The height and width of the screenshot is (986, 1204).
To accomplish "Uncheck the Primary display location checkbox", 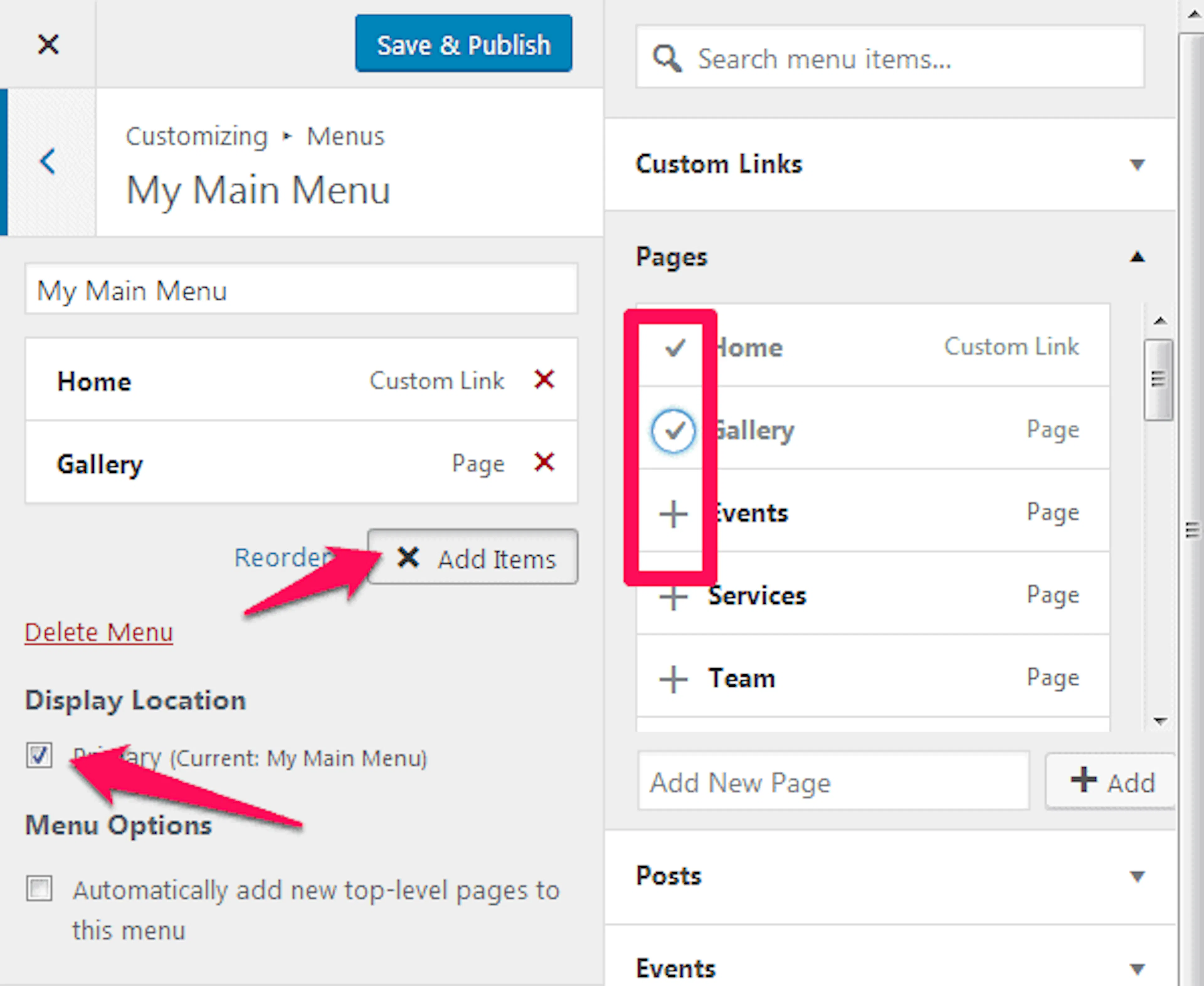I will (39, 755).
